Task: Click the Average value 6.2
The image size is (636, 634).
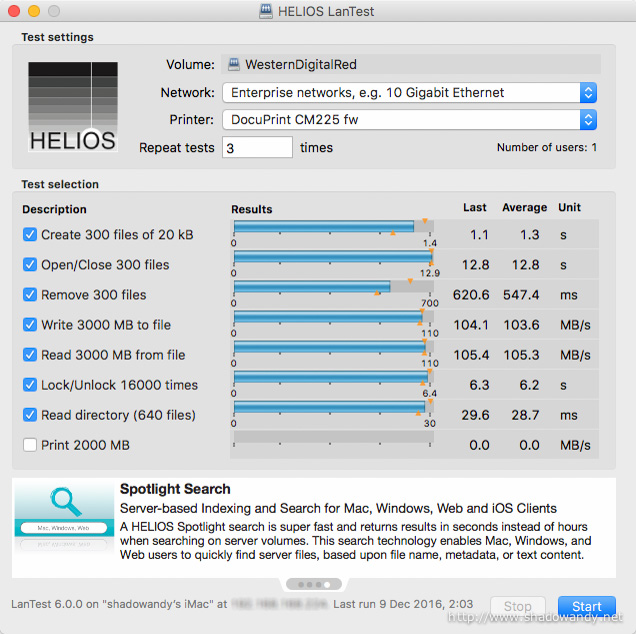Action: [529, 385]
